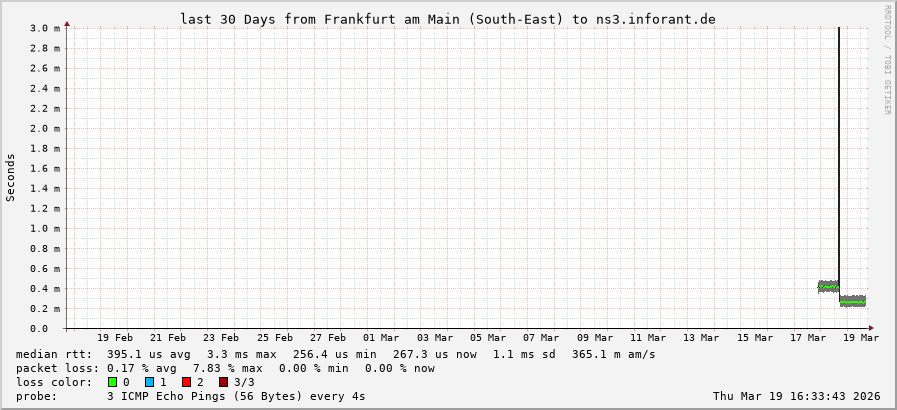
Task: Select the 01 Mar date label
Action: click(381, 338)
